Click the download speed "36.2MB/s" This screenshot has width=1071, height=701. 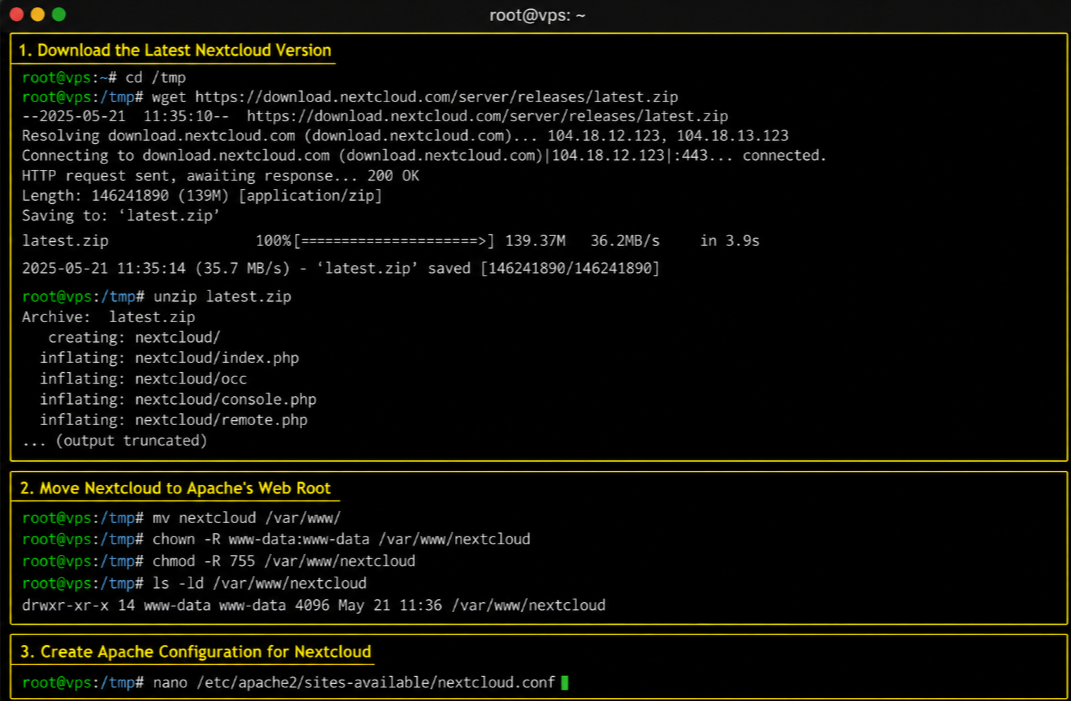coord(625,240)
